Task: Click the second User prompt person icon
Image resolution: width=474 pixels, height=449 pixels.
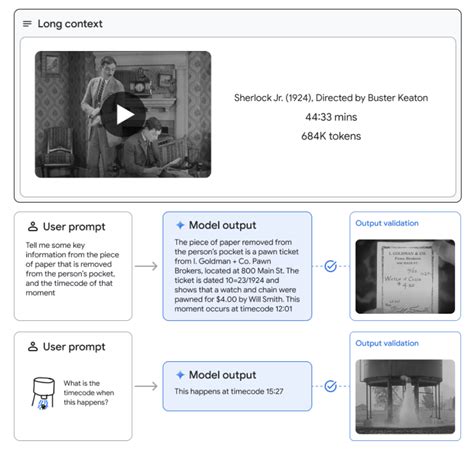Action: (33, 346)
